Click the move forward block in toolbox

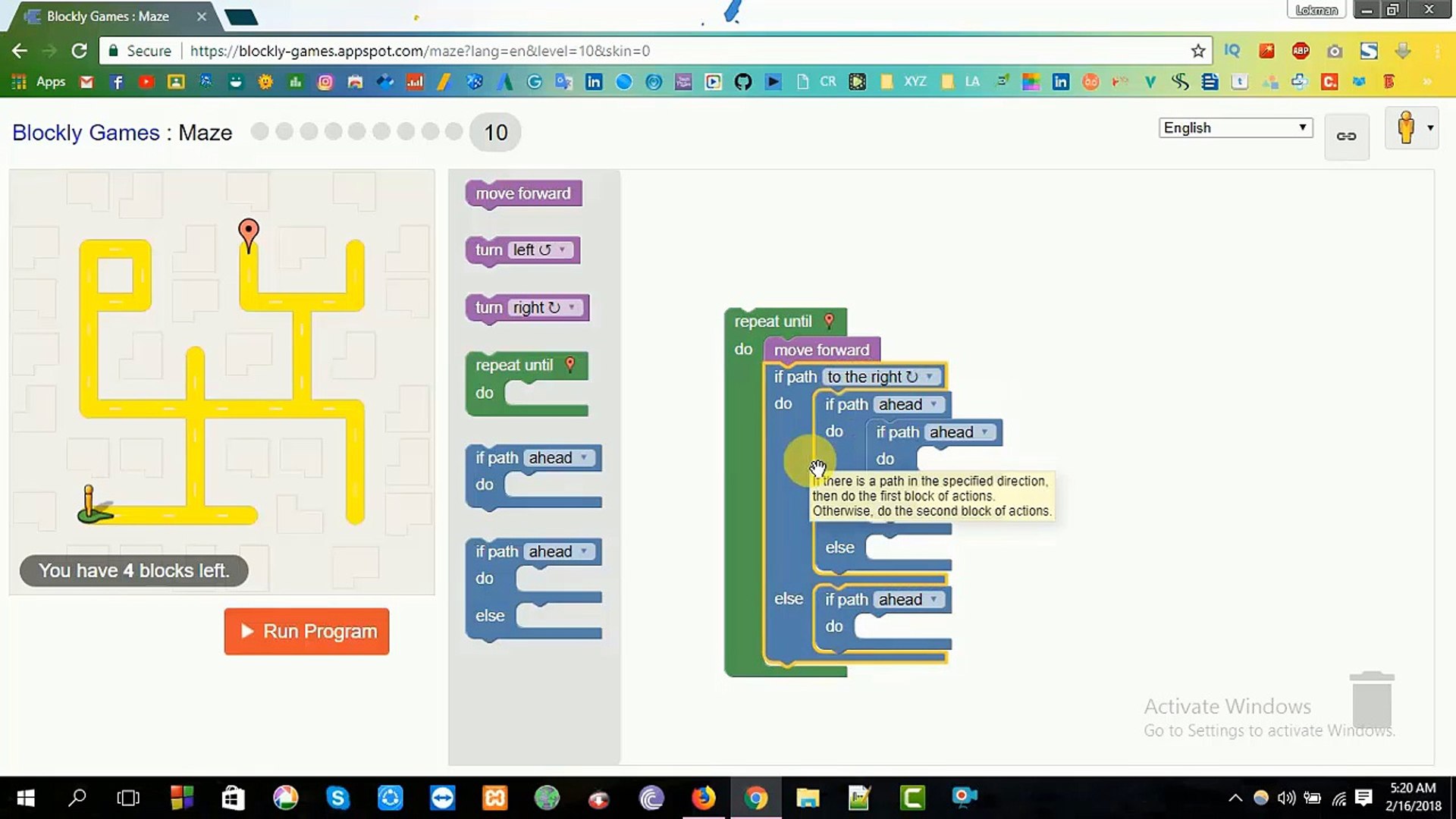(x=522, y=193)
